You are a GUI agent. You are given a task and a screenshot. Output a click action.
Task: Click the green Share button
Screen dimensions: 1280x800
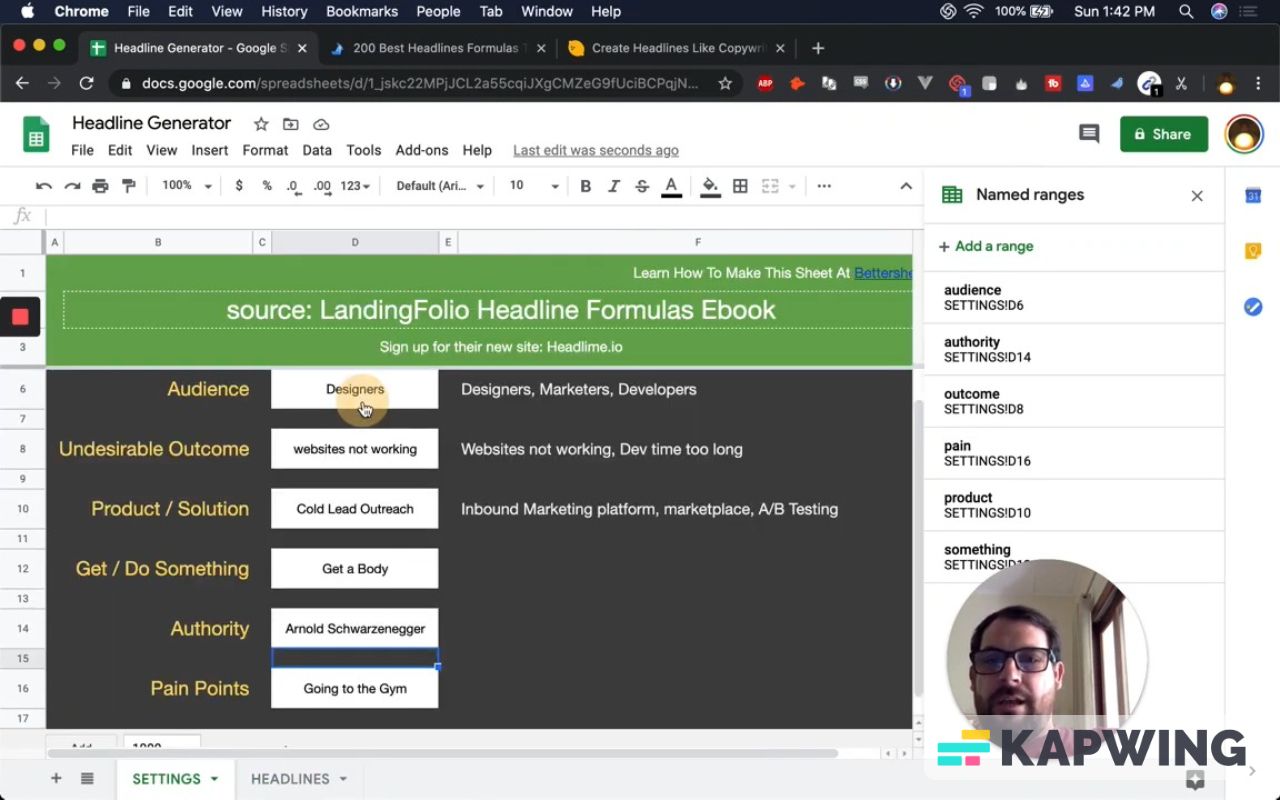(1164, 134)
